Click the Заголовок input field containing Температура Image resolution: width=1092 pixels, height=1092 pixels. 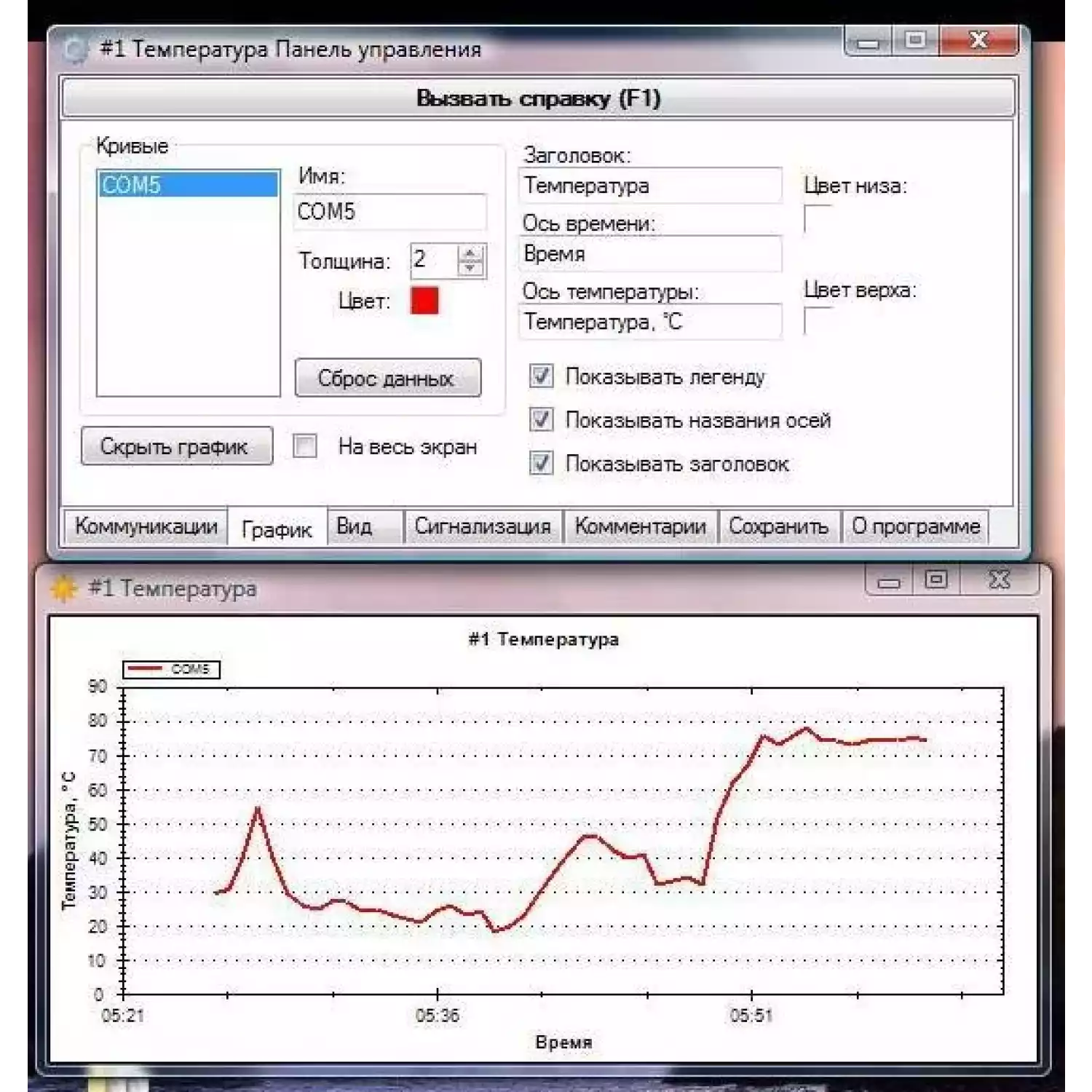pyautogui.click(x=650, y=185)
